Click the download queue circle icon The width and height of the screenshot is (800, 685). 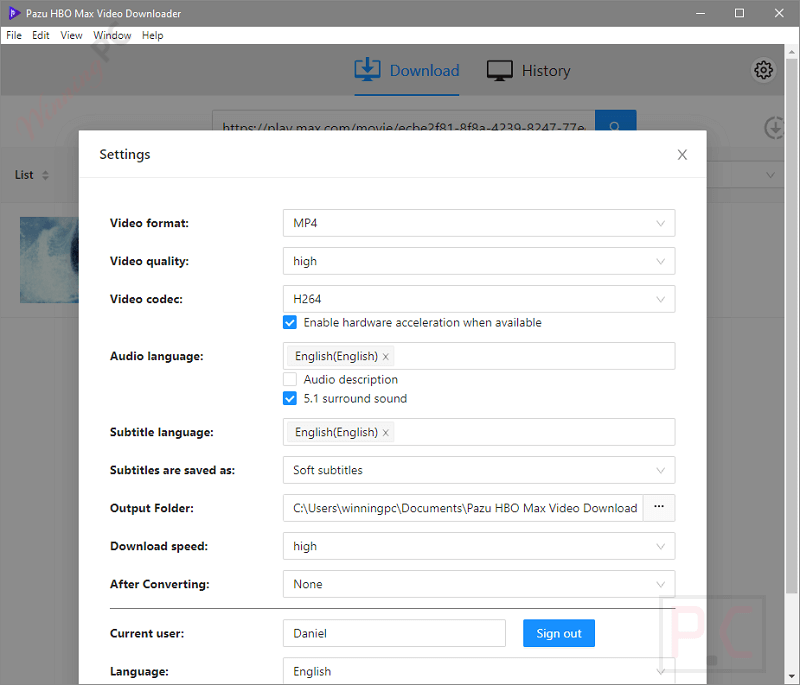(x=774, y=128)
